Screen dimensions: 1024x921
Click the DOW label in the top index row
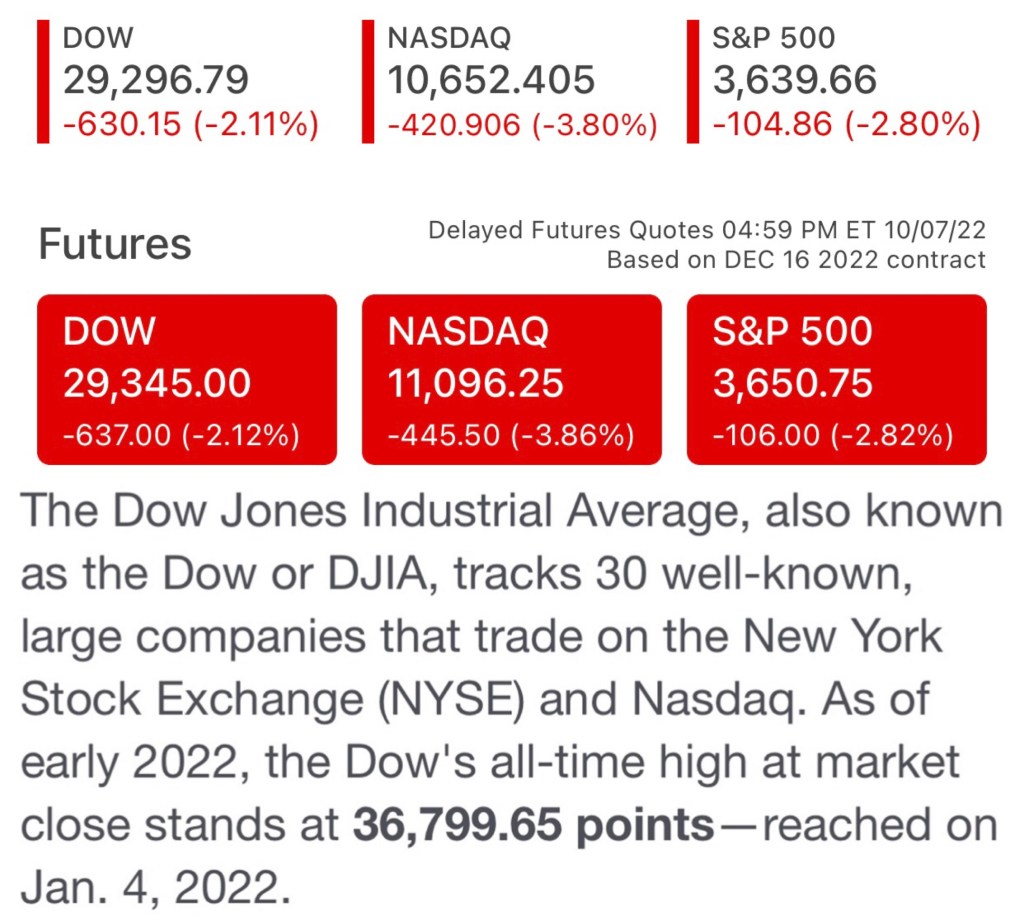point(98,38)
